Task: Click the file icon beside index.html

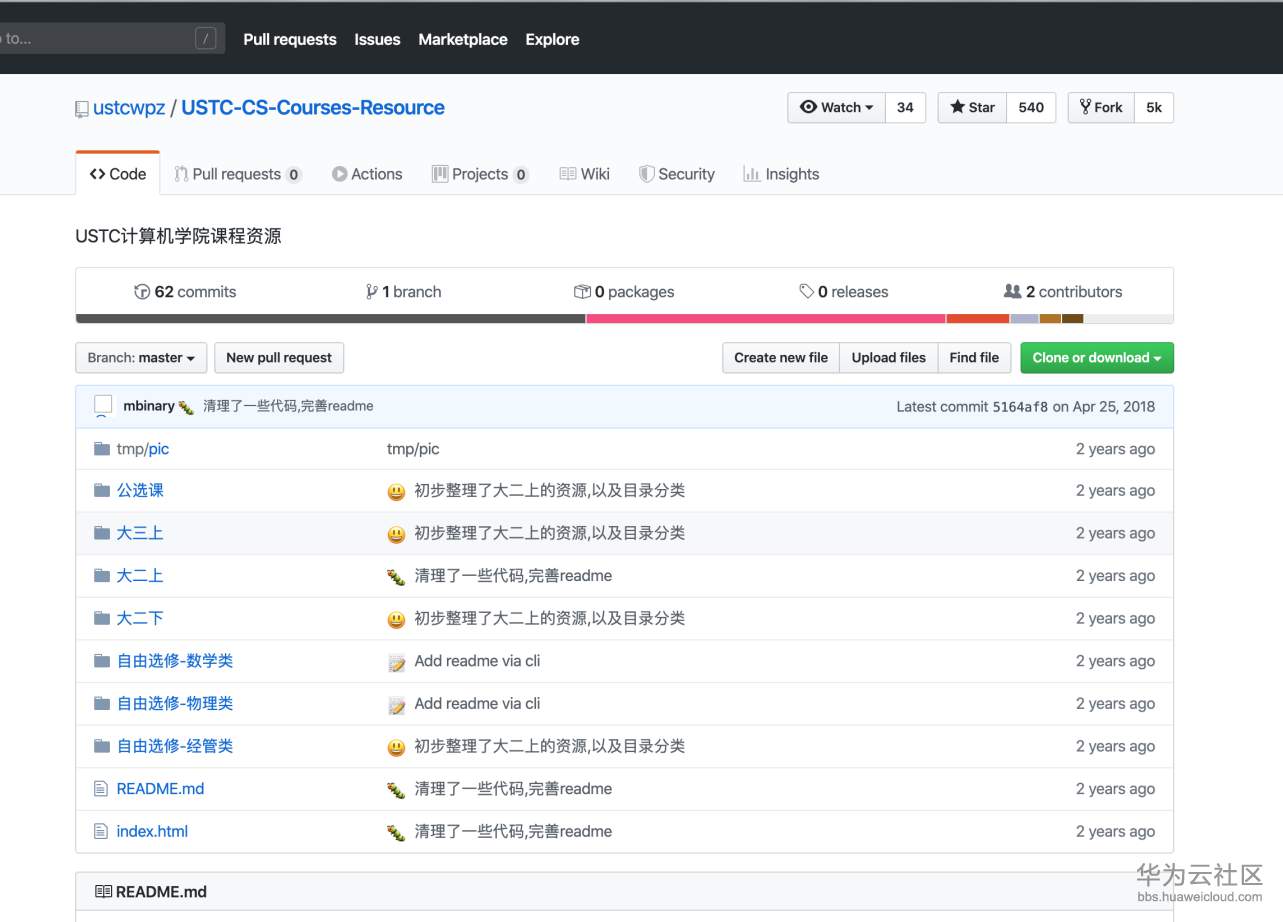Action: [x=100, y=831]
